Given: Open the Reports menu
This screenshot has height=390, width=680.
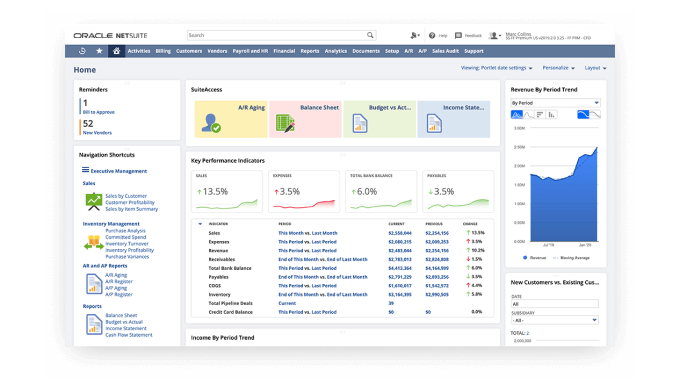Looking at the screenshot, I should [x=310, y=51].
